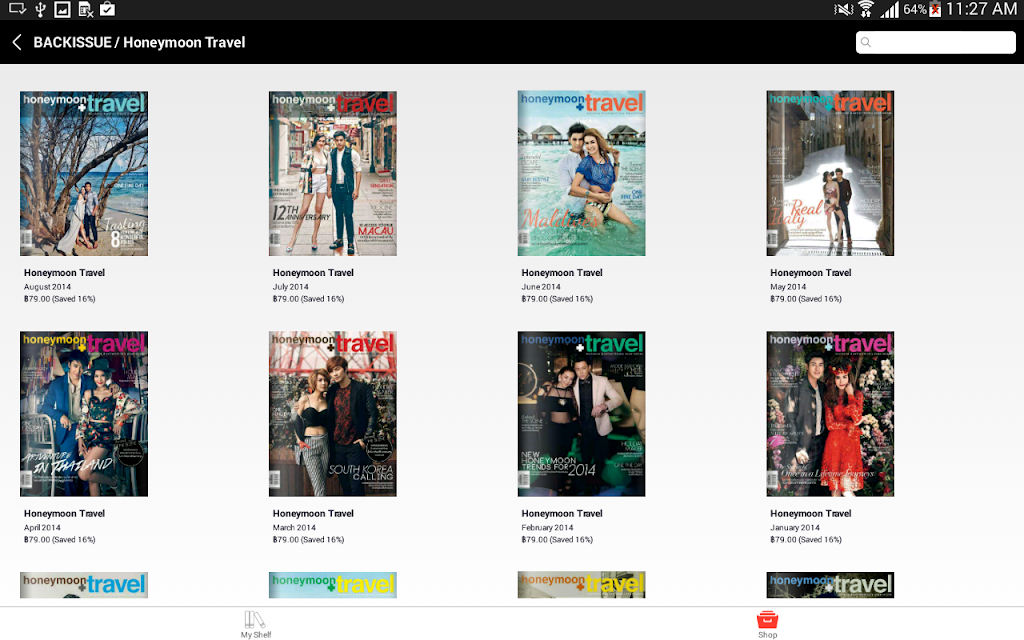
Task: Select the 'March 2014' date text
Action: (294, 528)
